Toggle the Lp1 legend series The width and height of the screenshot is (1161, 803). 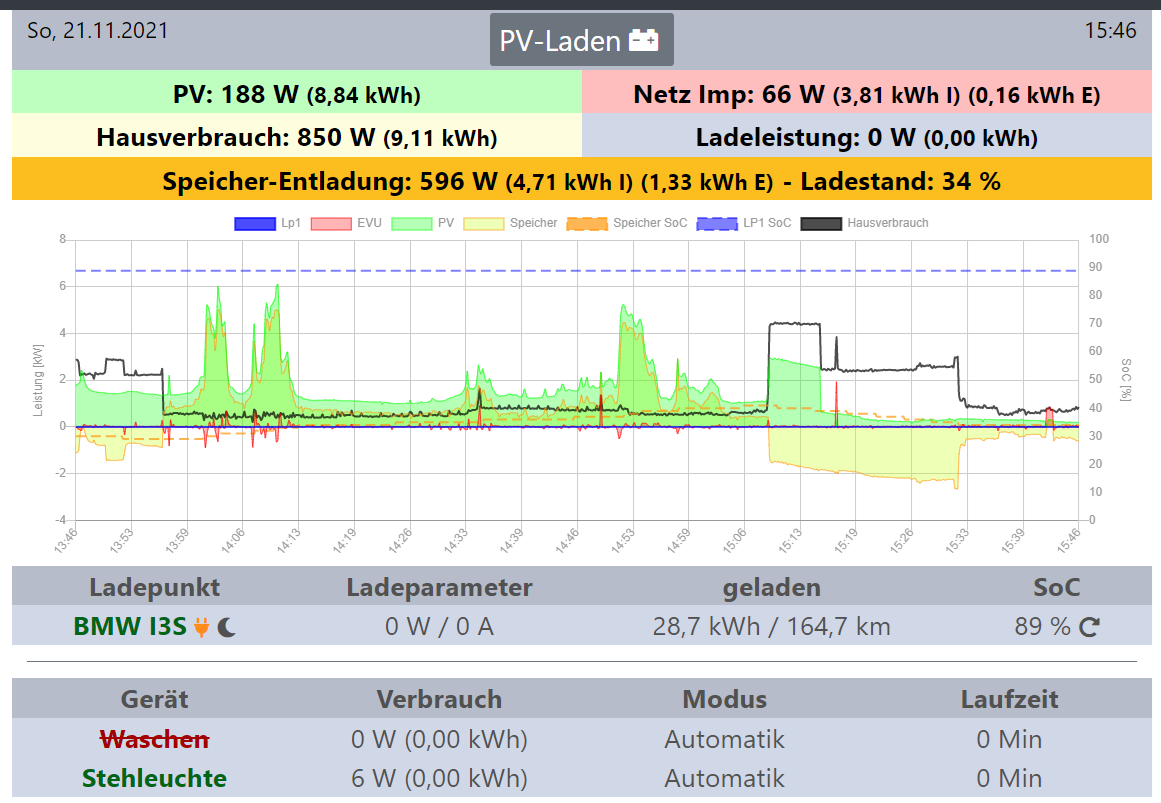click(x=267, y=223)
